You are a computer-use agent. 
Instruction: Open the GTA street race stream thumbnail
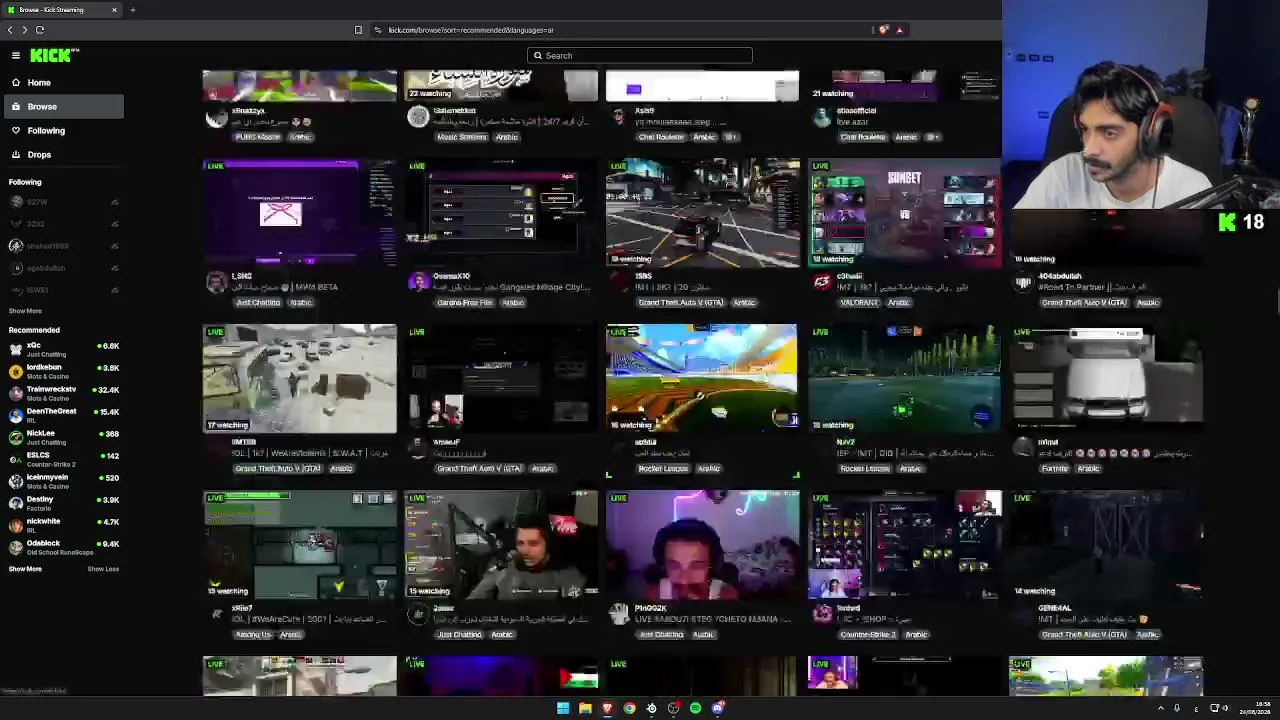702,213
